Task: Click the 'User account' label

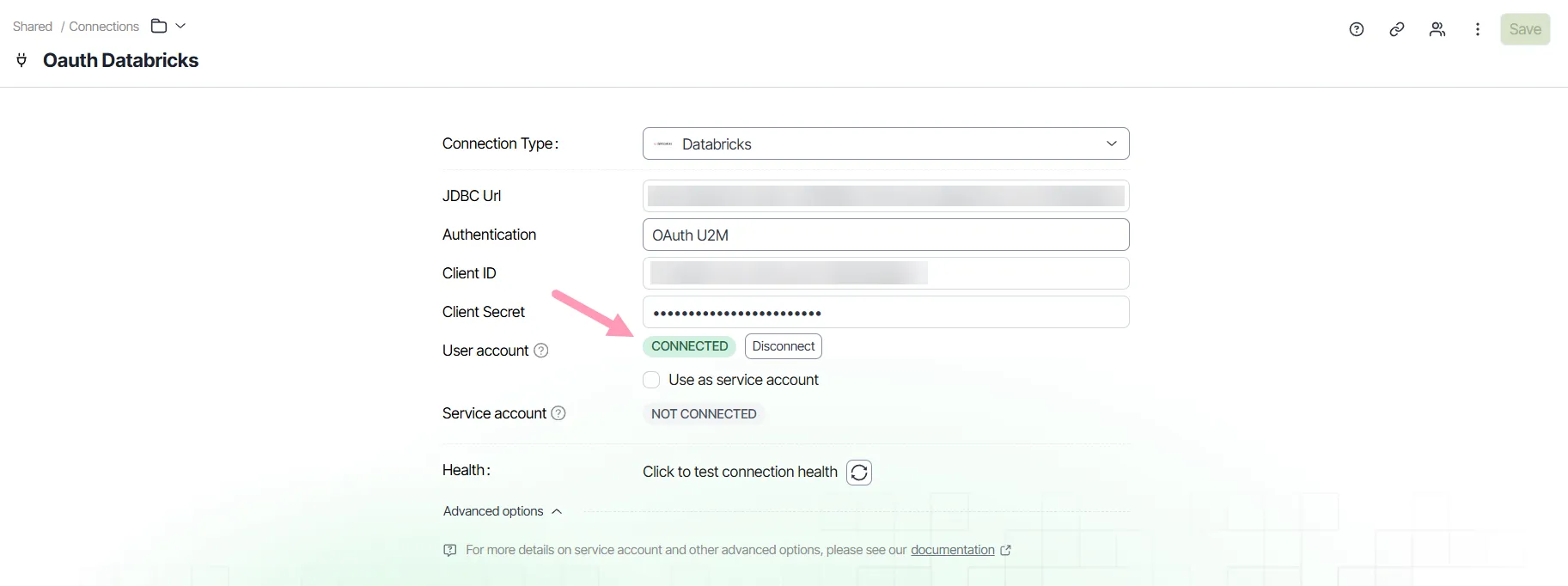Action: 485,351
